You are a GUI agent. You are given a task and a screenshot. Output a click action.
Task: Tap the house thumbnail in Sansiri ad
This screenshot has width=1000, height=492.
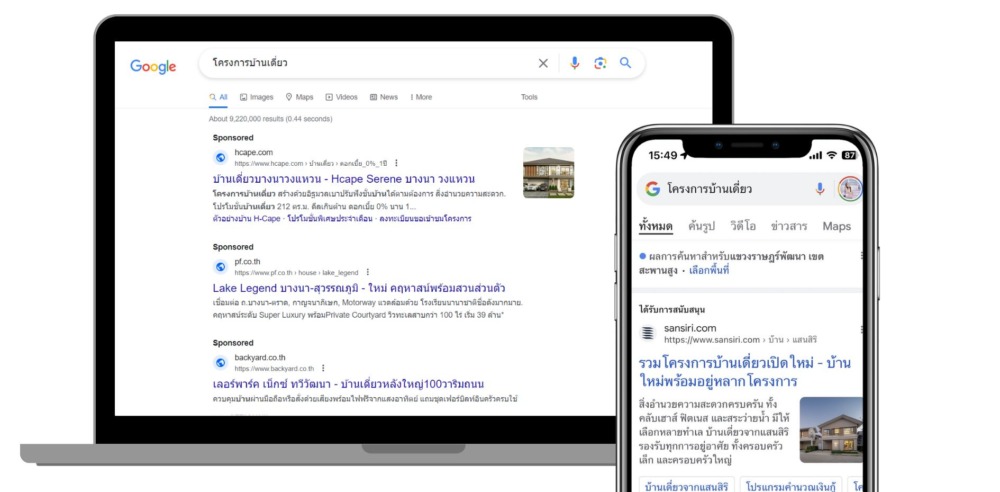click(x=831, y=430)
